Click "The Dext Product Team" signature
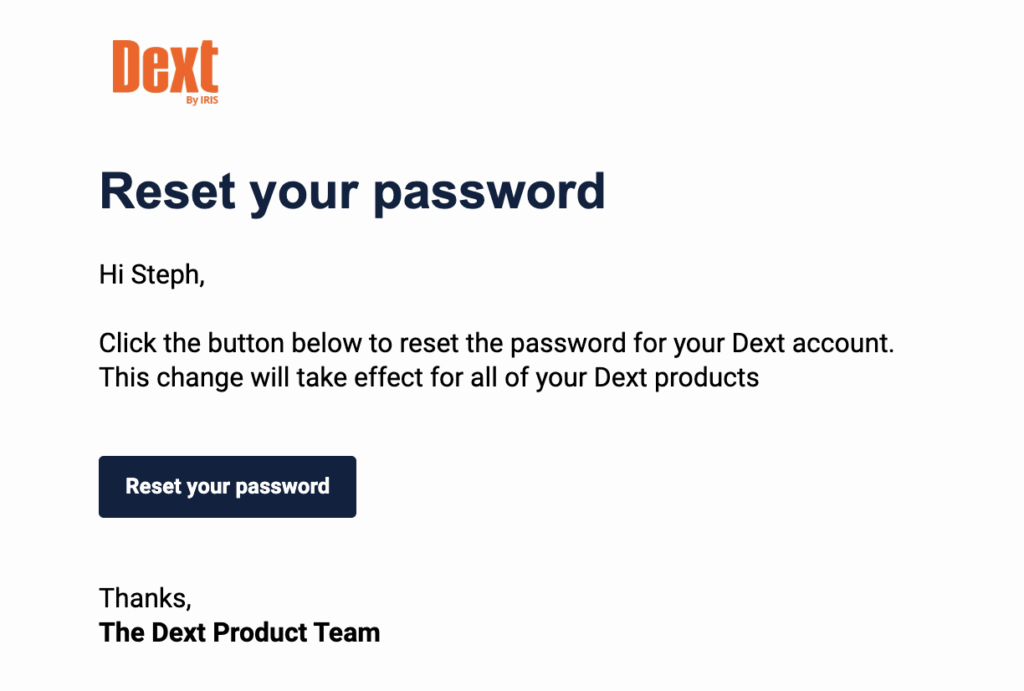 point(240,632)
